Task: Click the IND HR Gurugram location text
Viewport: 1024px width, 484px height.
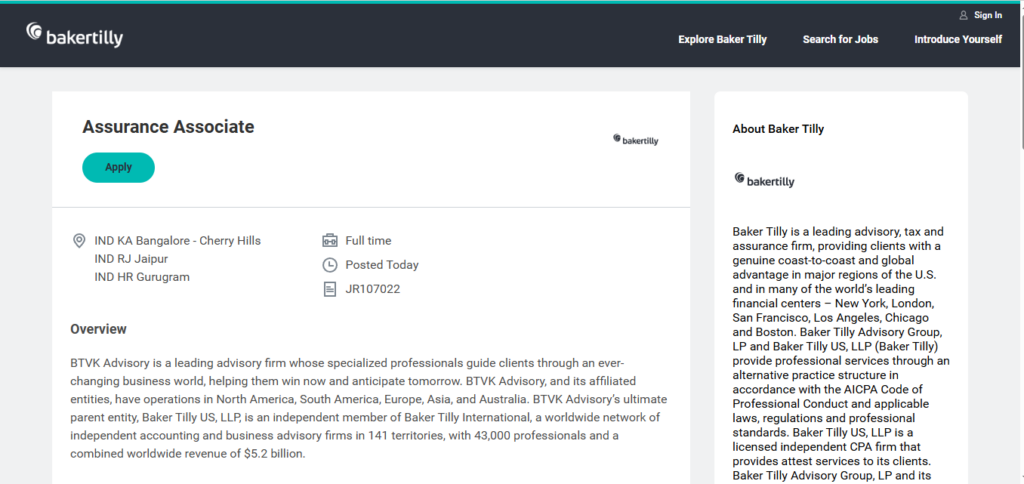Action: [142, 277]
